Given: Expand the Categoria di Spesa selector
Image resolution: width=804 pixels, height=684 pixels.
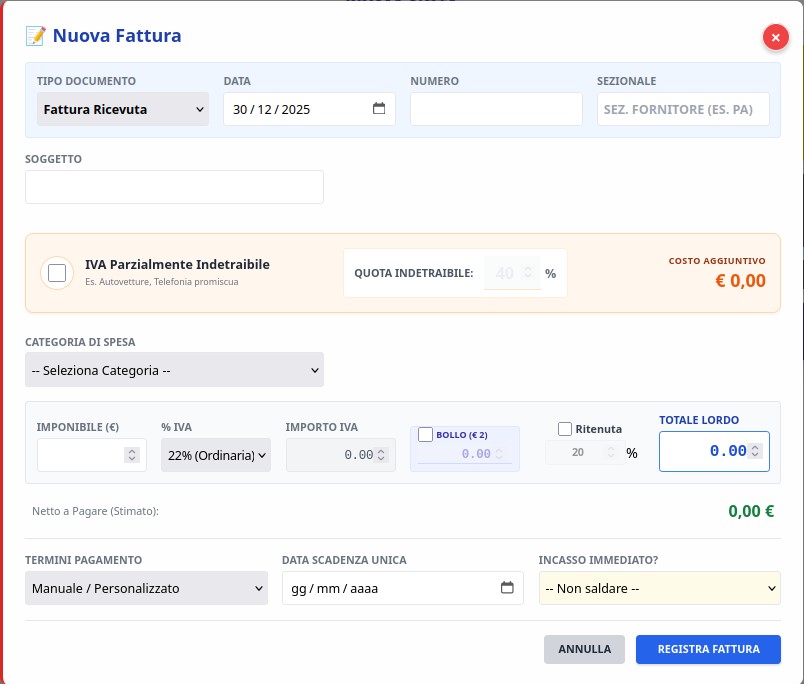Looking at the screenshot, I should click(174, 370).
